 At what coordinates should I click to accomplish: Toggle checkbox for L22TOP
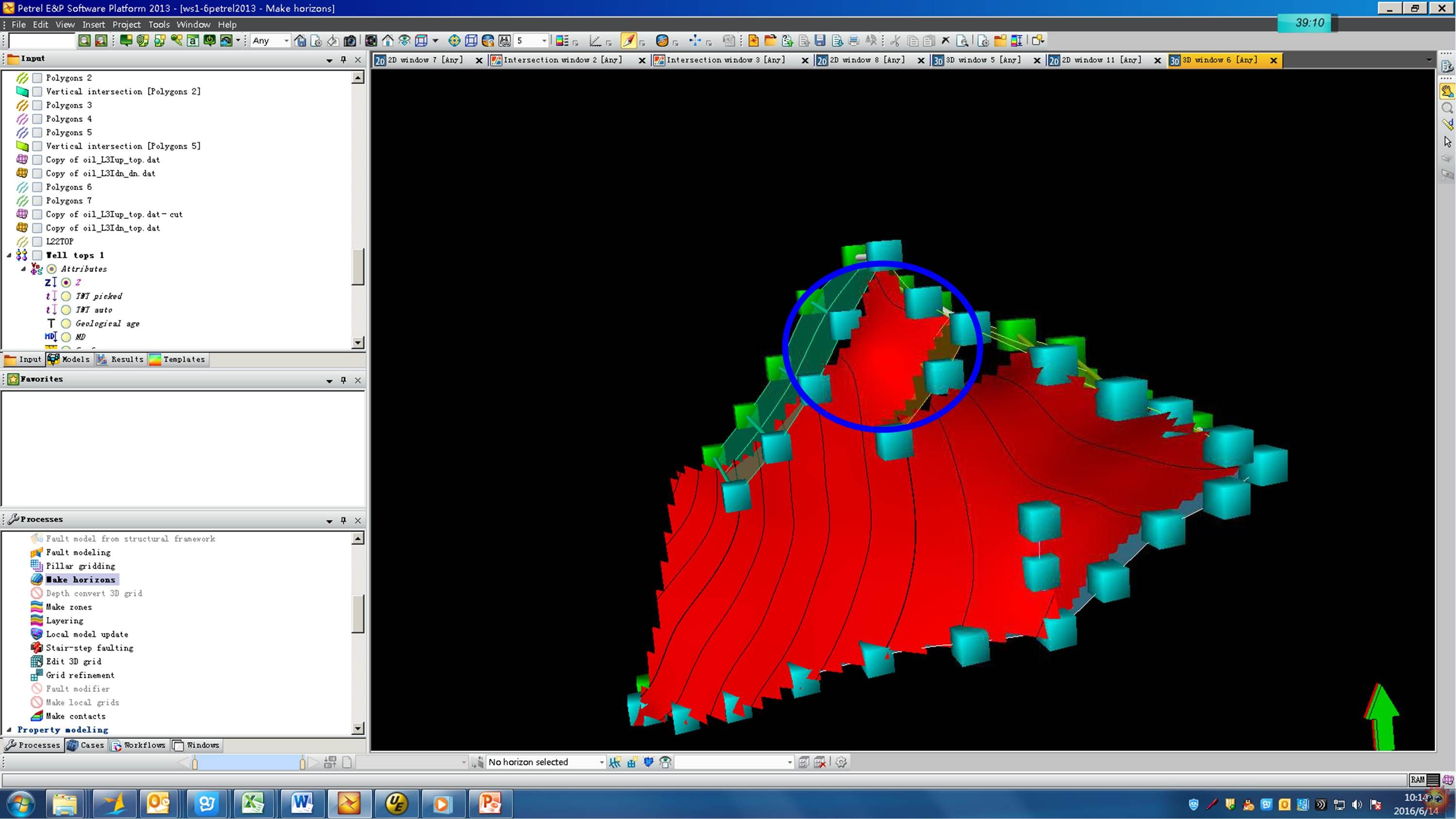coord(37,241)
